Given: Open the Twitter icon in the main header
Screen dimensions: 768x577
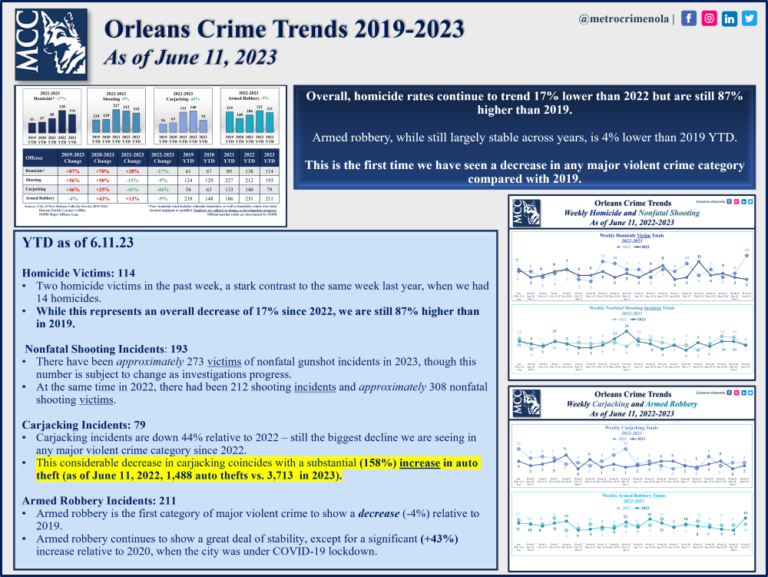Looking at the screenshot, I should (750, 19).
